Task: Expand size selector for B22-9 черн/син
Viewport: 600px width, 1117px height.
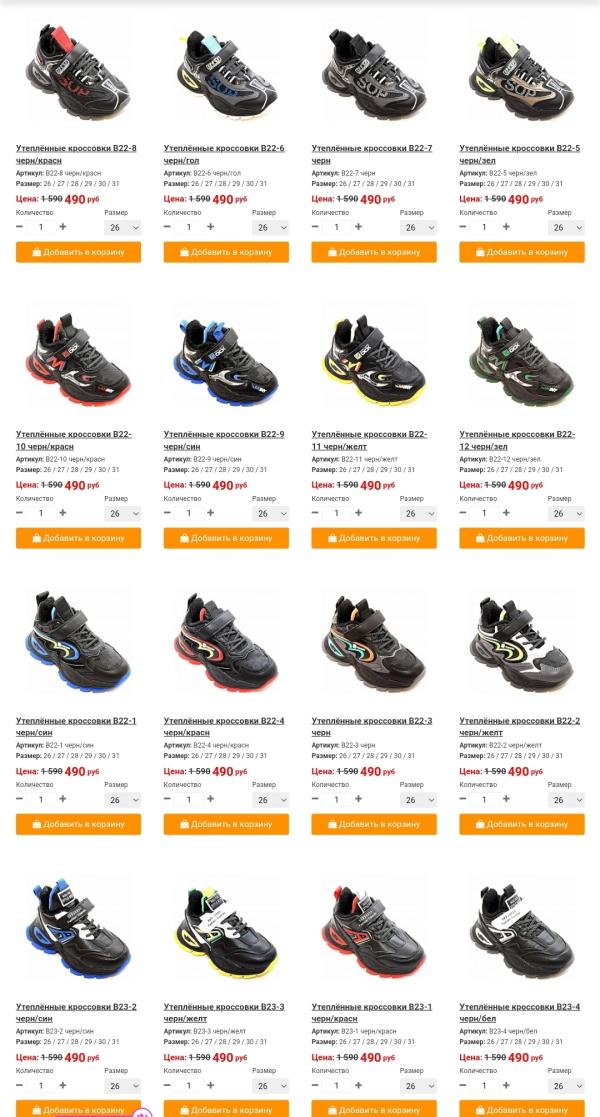Action: [271, 514]
